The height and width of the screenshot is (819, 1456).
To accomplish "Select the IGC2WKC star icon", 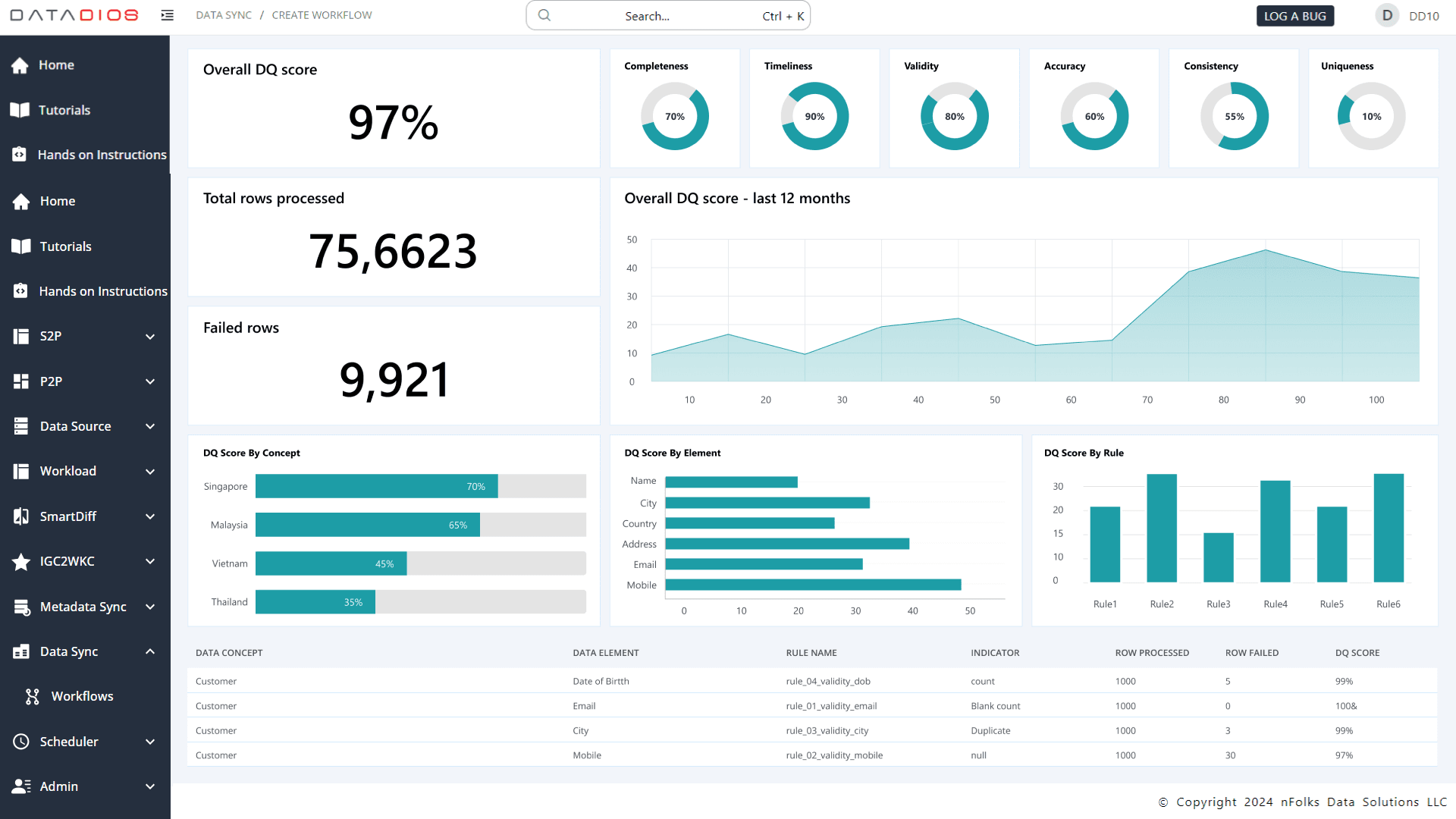I will 21,561.
